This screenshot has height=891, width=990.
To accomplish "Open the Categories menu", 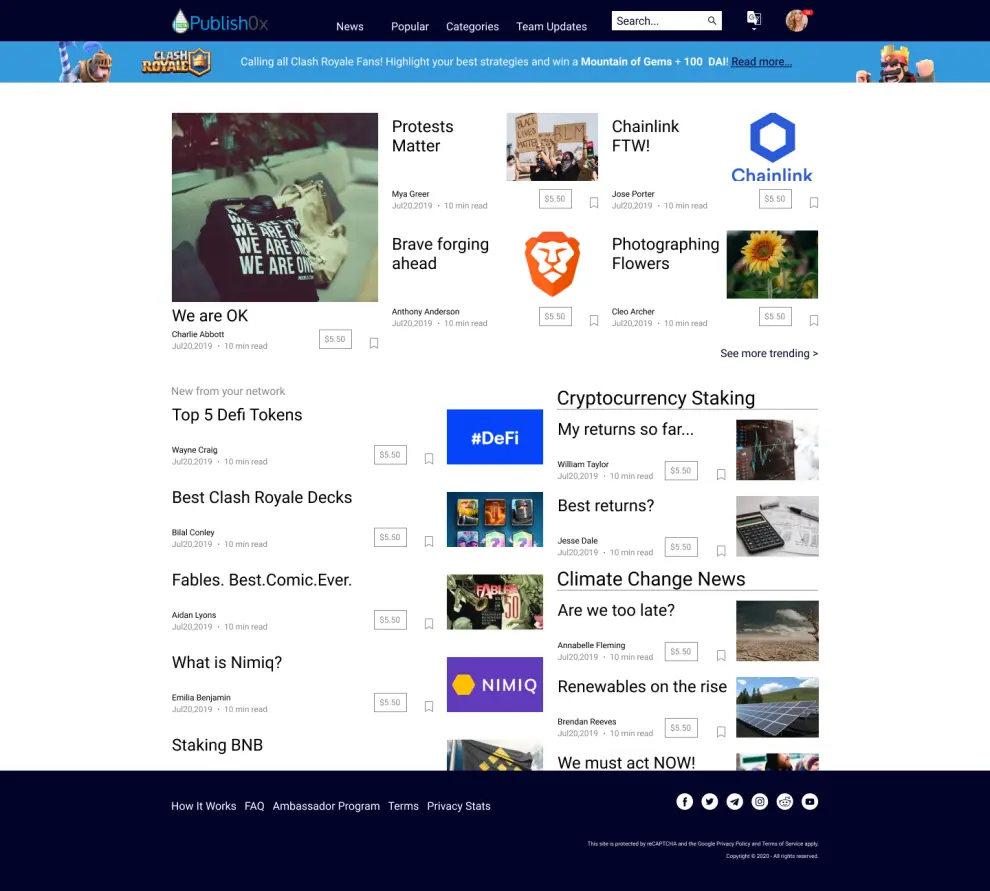I will [472, 27].
